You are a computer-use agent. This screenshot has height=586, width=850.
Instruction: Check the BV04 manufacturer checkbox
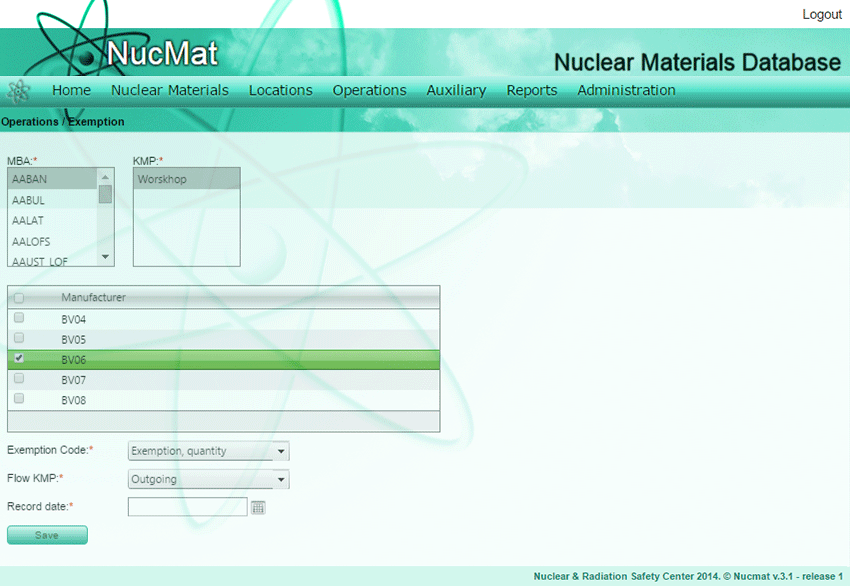(19, 318)
